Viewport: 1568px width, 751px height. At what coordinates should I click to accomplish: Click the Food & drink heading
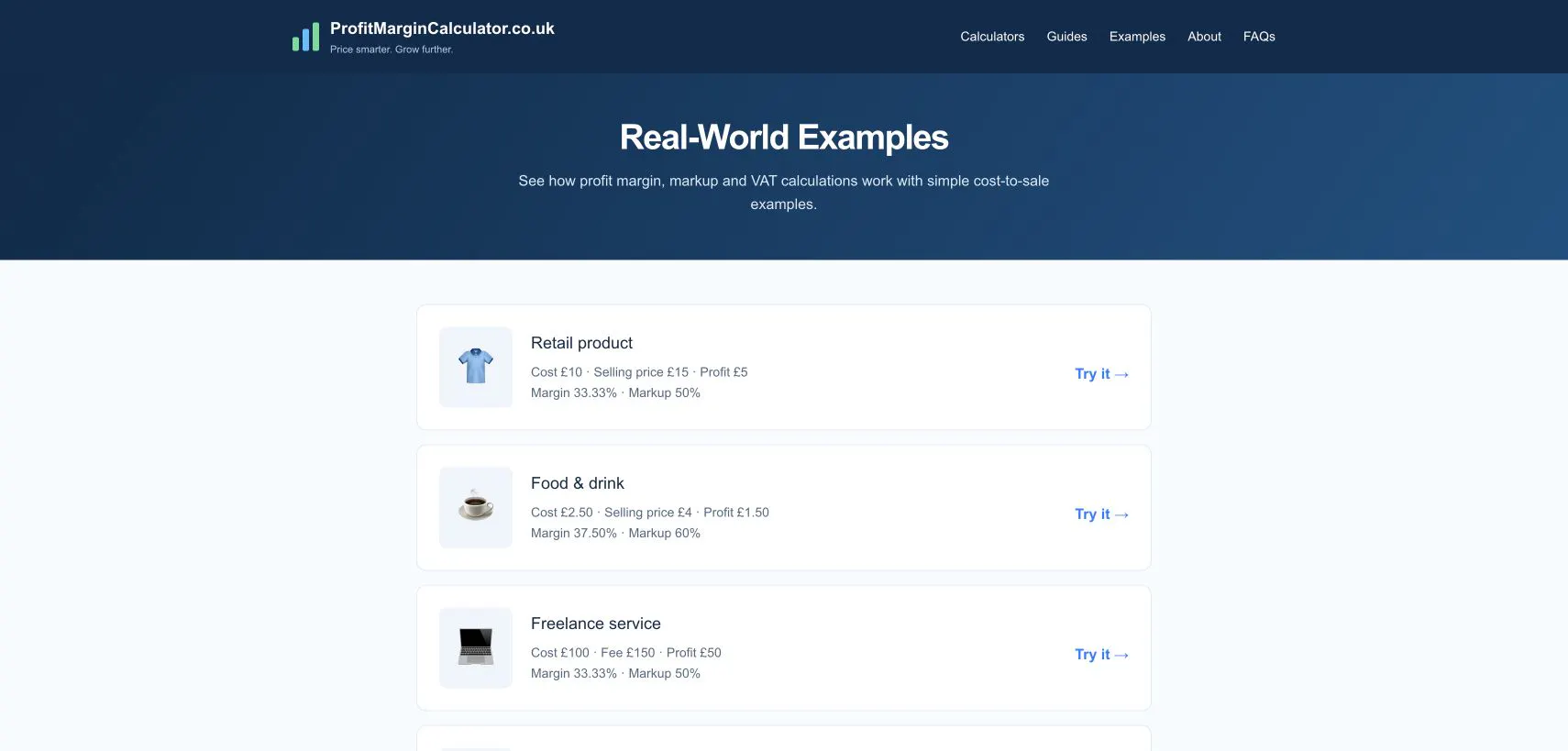pyautogui.click(x=578, y=483)
